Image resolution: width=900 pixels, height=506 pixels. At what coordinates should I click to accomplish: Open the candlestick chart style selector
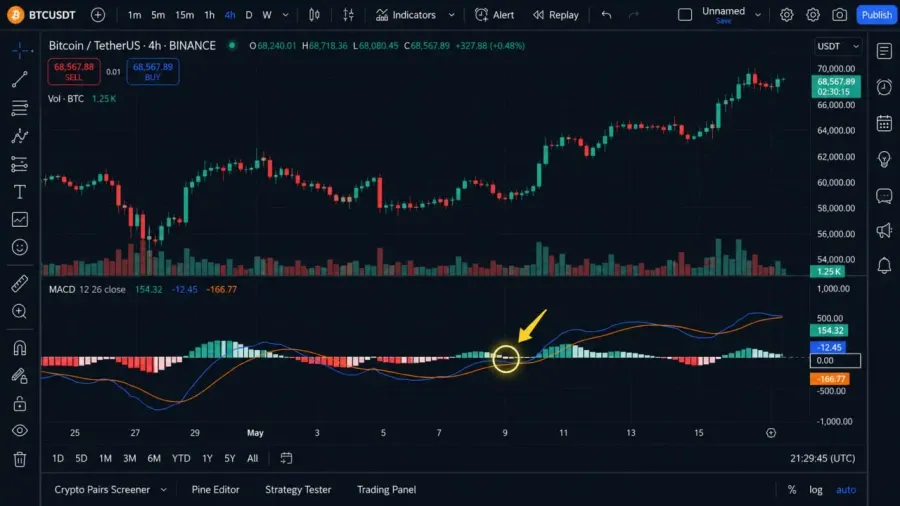314,15
